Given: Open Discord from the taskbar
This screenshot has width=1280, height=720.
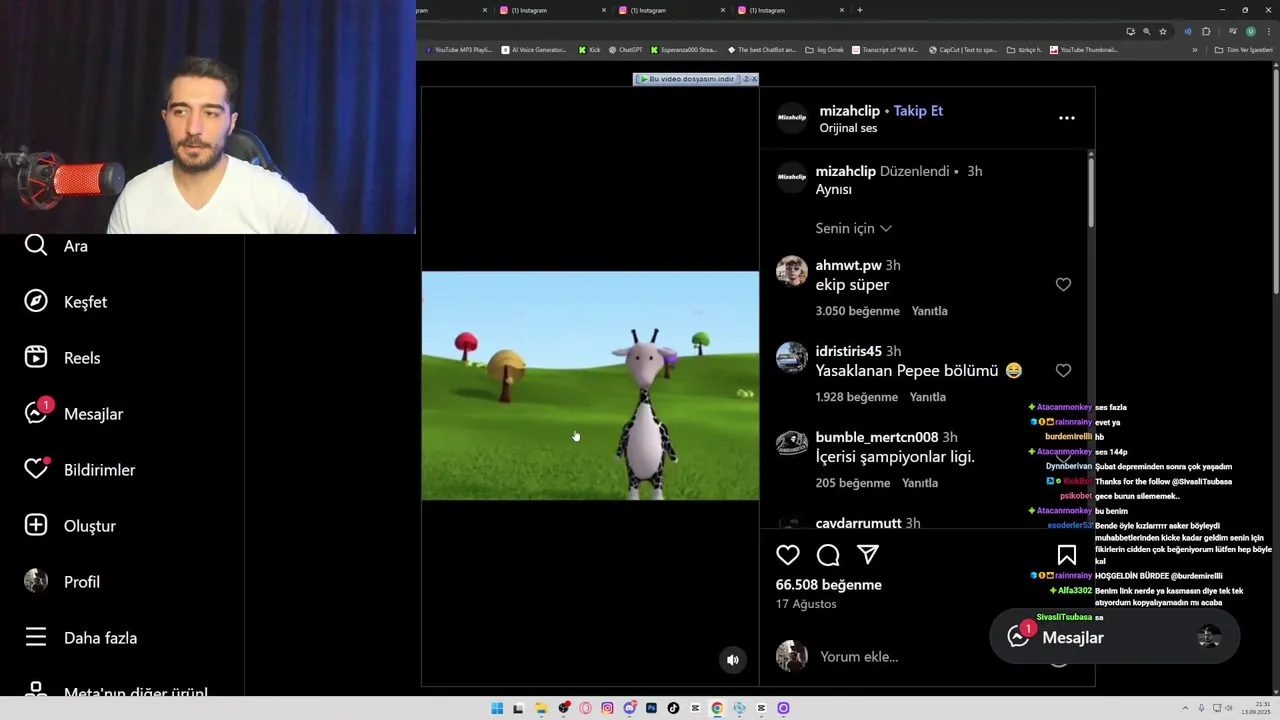Looking at the screenshot, I should [x=629, y=708].
